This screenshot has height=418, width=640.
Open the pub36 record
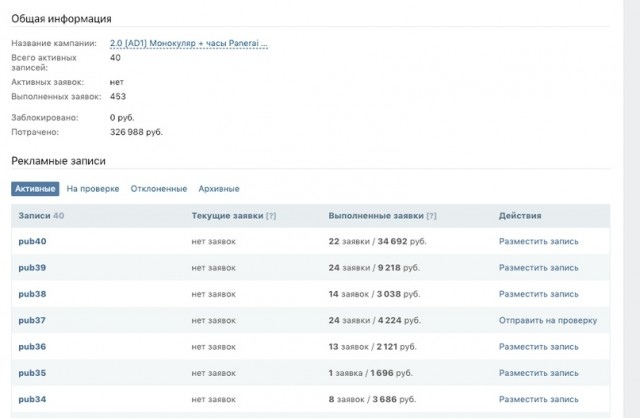pyautogui.click(x=32, y=347)
